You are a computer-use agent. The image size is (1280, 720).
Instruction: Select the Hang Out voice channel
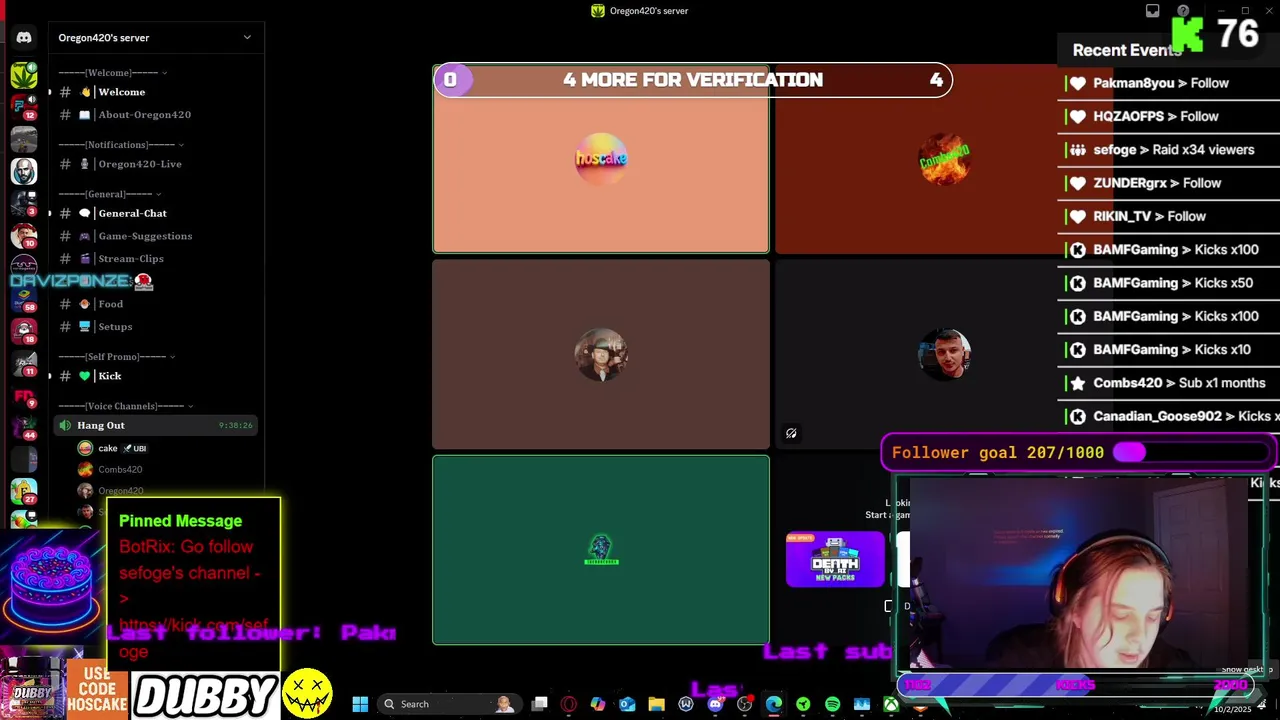click(x=155, y=425)
